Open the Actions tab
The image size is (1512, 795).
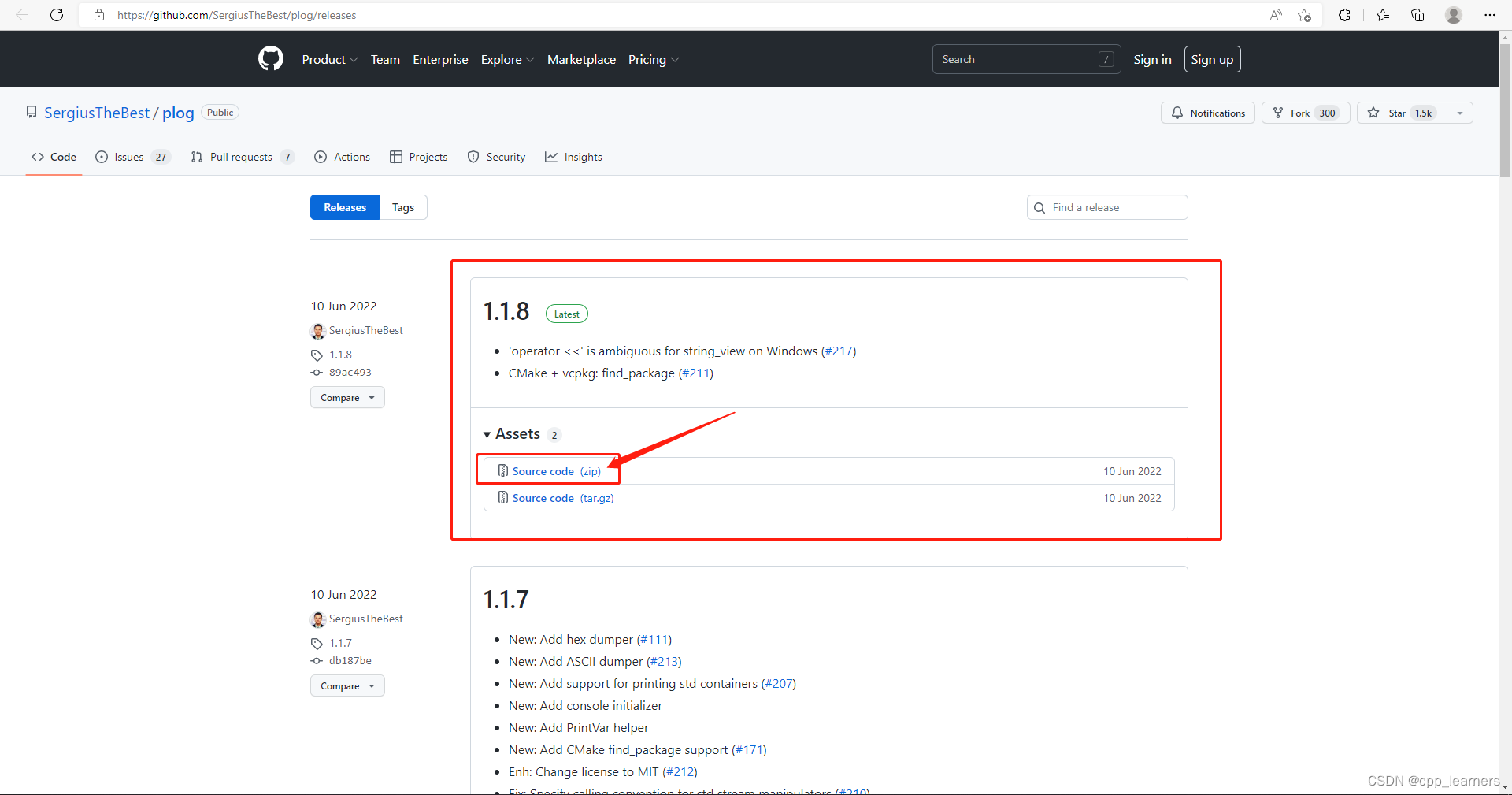click(x=342, y=157)
